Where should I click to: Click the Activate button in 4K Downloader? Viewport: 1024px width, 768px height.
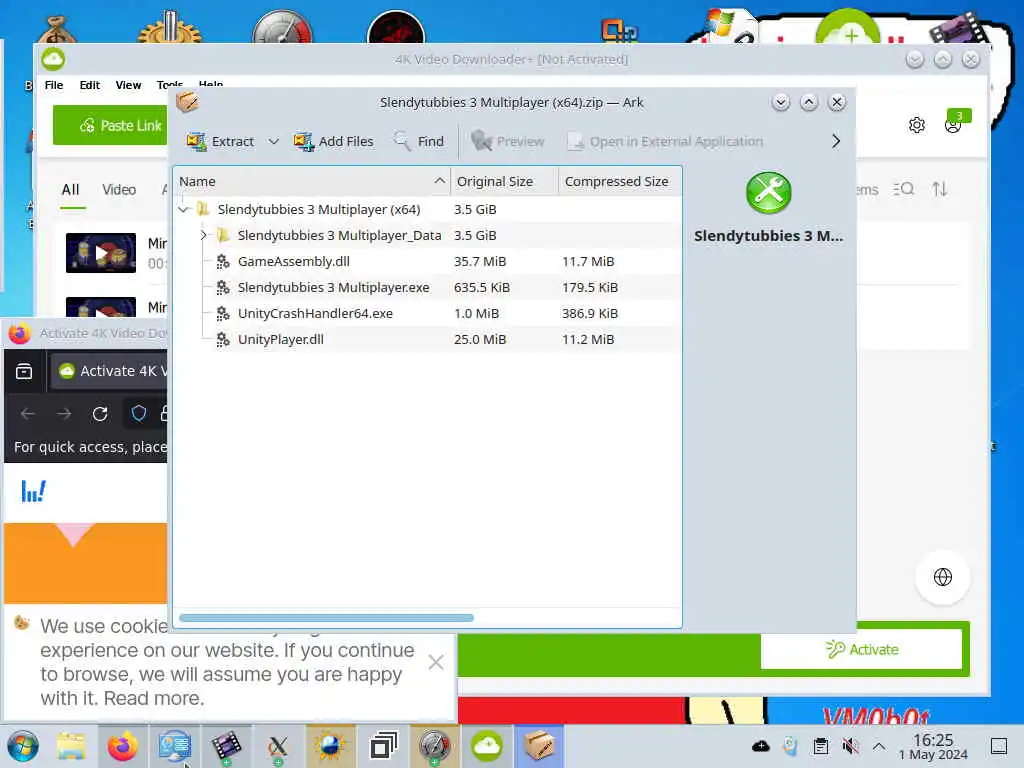(861, 649)
